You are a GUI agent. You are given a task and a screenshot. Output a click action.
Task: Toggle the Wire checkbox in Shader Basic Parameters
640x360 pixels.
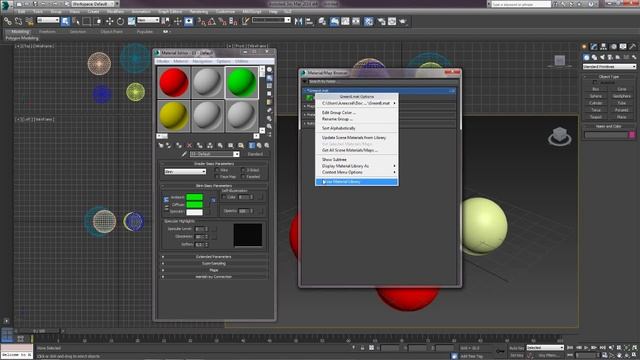pyautogui.click(x=217, y=170)
